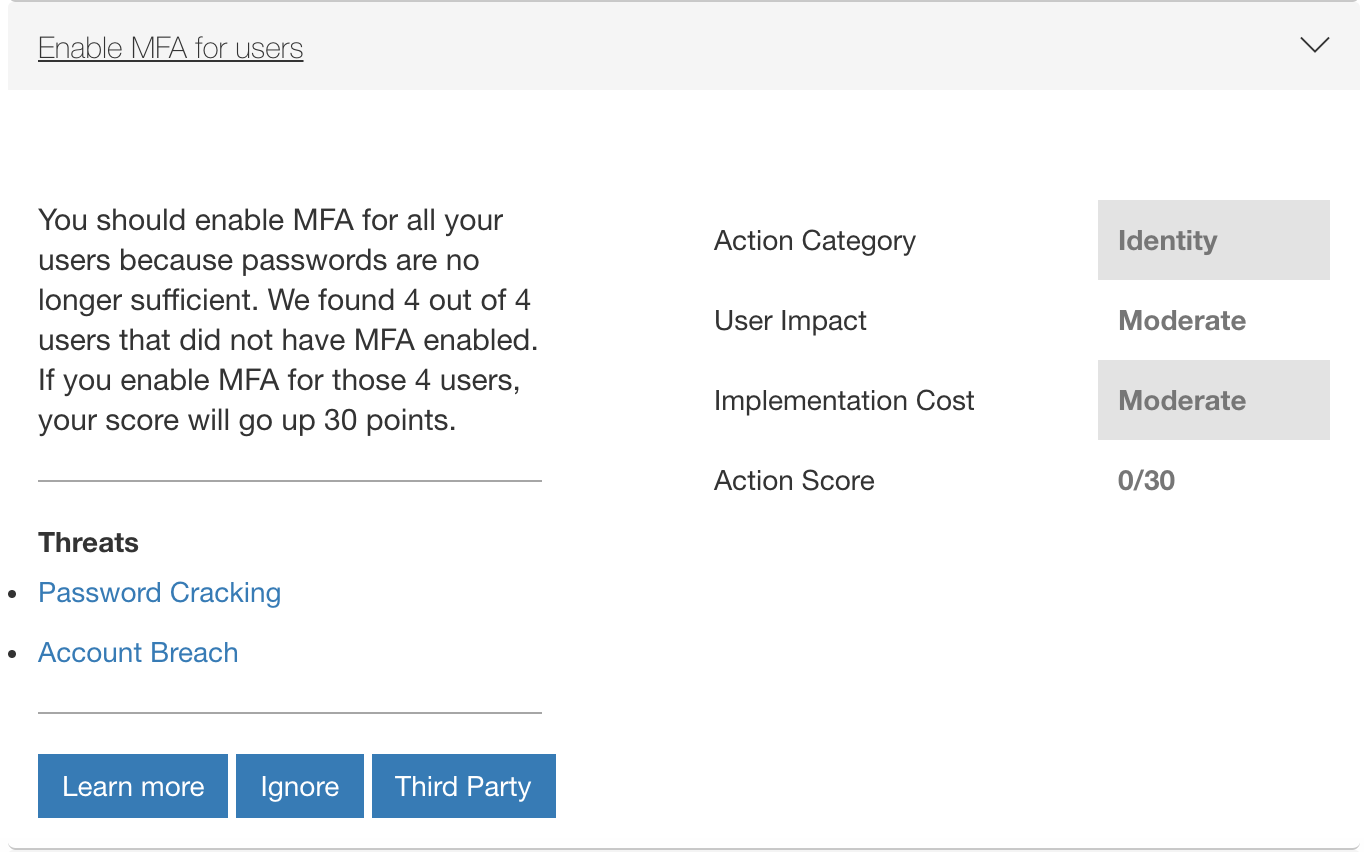Click the Action Score label
The image size is (1364, 852).
tap(794, 481)
